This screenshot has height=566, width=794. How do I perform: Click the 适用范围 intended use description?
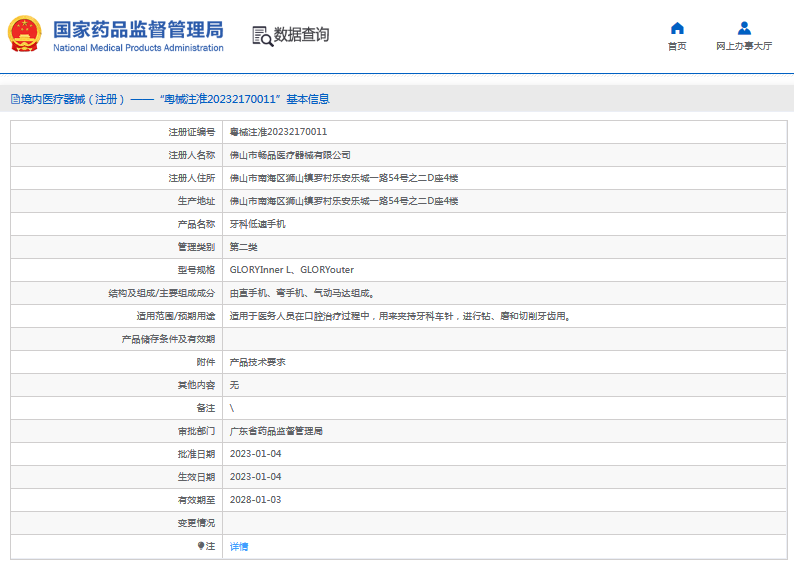400,316
